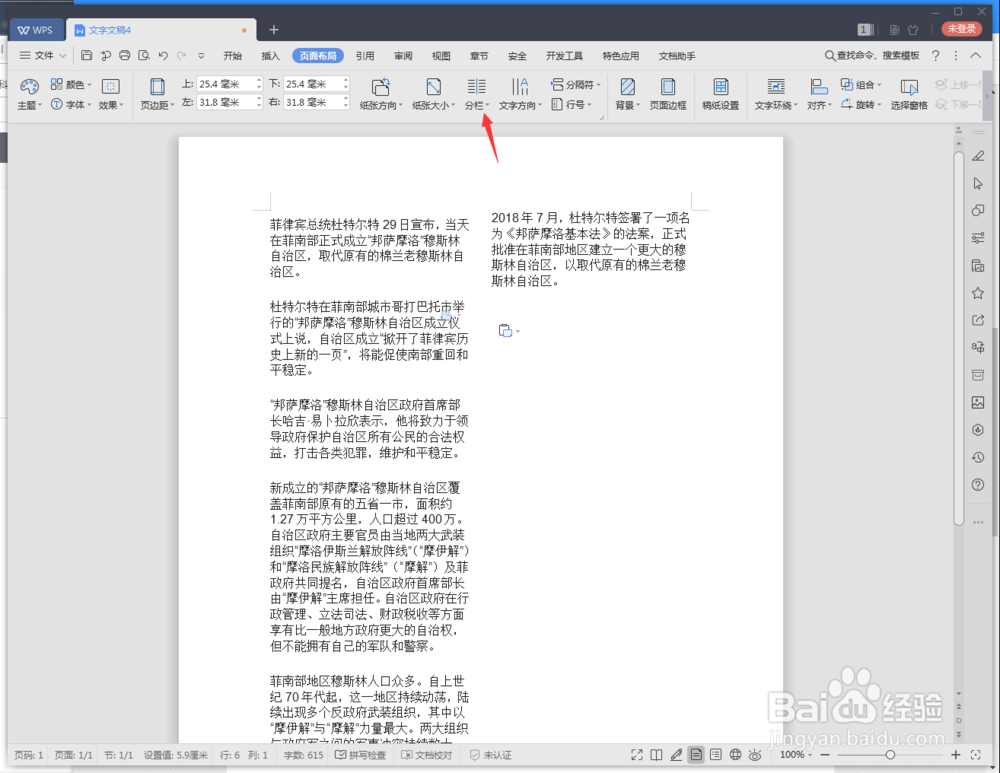This screenshot has height=773, width=1000.
Task: Click the Print icon in quick toolbar
Action: pyautogui.click(x=125, y=55)
